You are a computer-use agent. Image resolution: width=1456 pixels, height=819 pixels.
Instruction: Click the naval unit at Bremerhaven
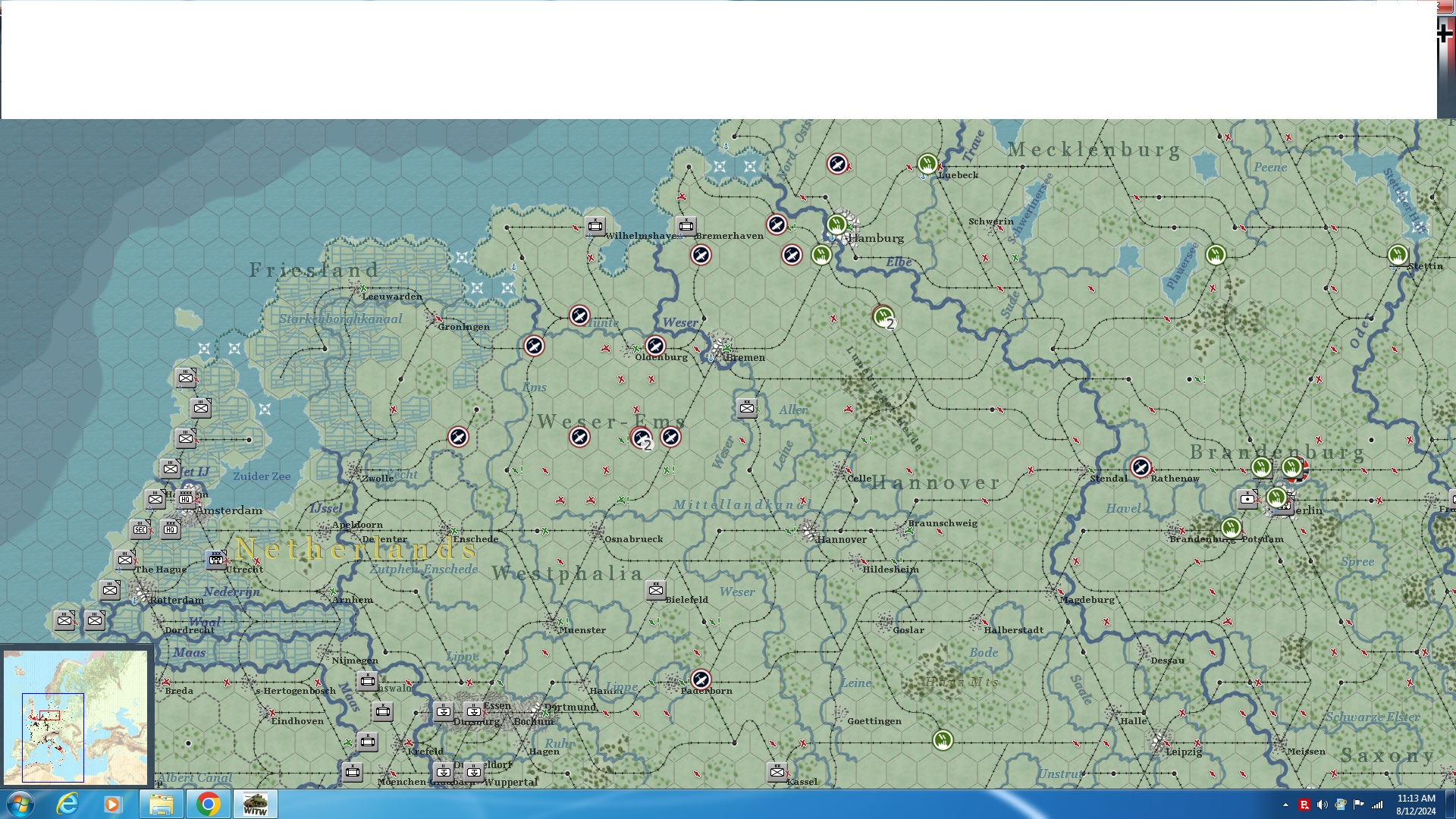point(686,225)
